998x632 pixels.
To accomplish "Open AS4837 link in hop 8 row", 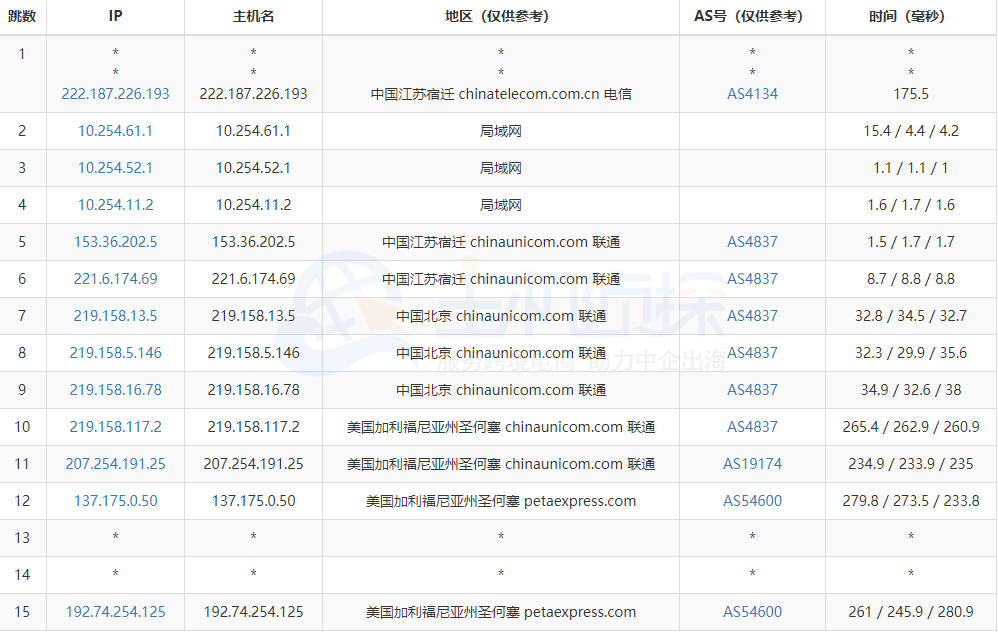I will pyautogui.click(x=752, y=353).
